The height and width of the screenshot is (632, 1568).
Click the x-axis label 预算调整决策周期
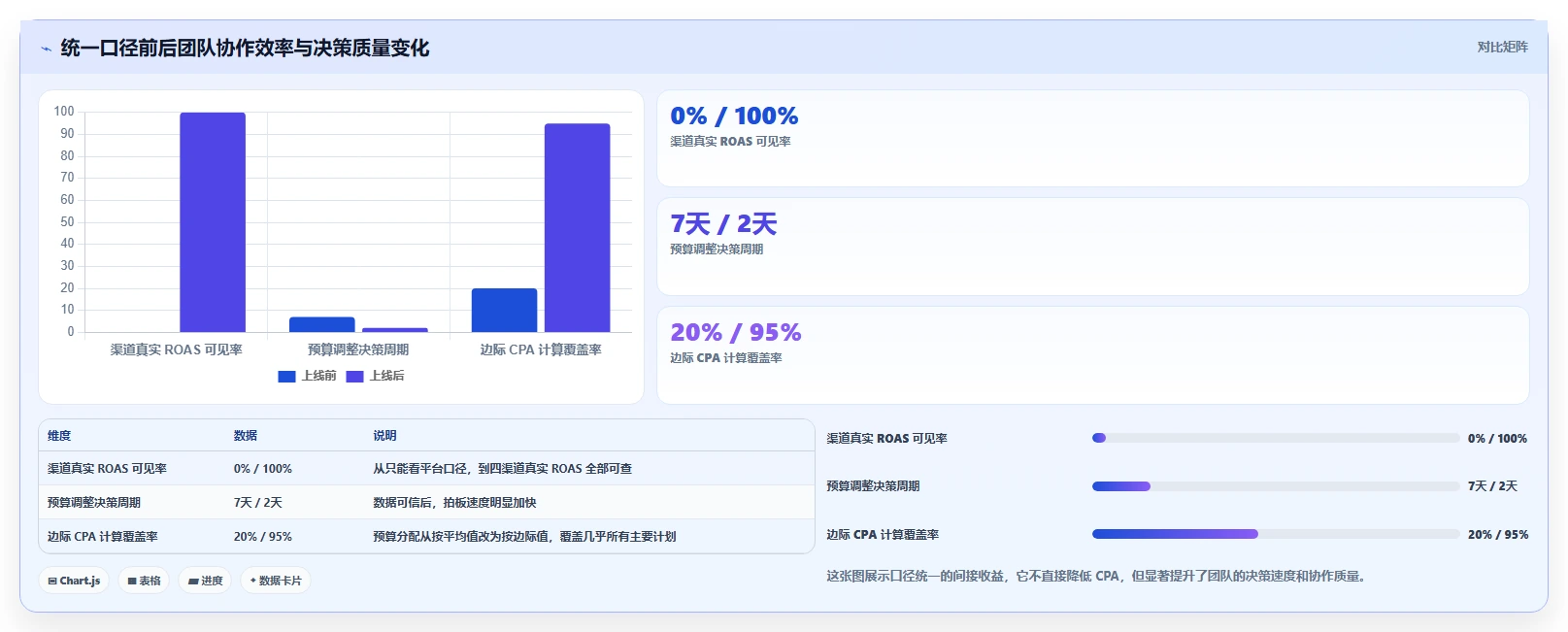358,349
